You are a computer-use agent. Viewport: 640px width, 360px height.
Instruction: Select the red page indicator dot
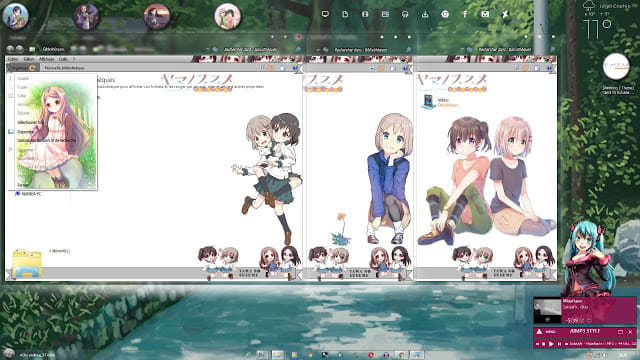click(299, 37)
